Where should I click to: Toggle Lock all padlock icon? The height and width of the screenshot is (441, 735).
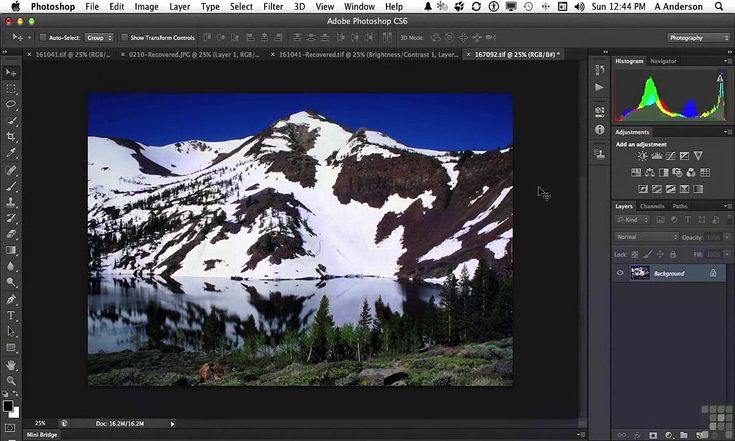point(673,254)
